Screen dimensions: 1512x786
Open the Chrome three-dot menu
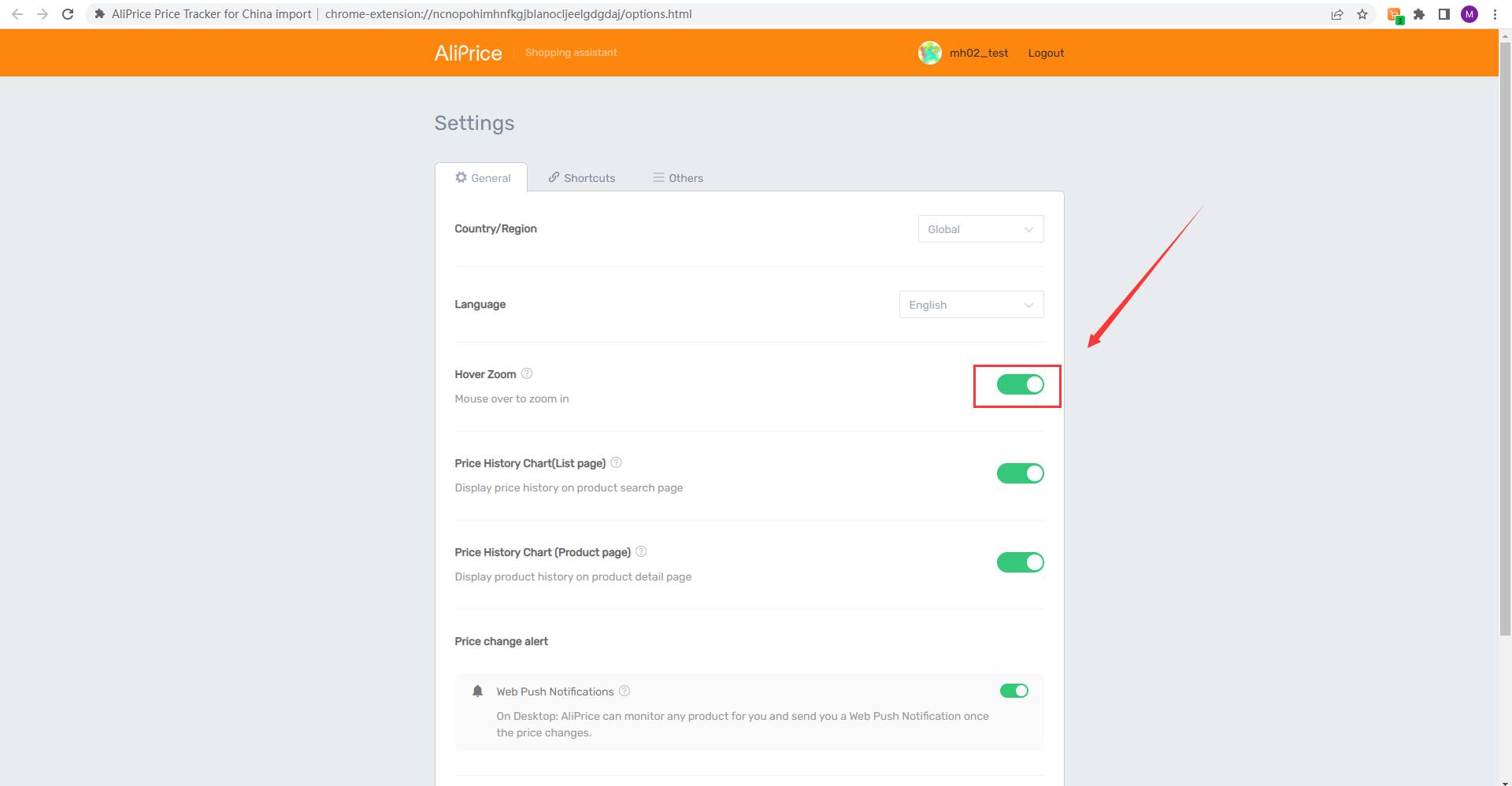tap(1495, 14)
